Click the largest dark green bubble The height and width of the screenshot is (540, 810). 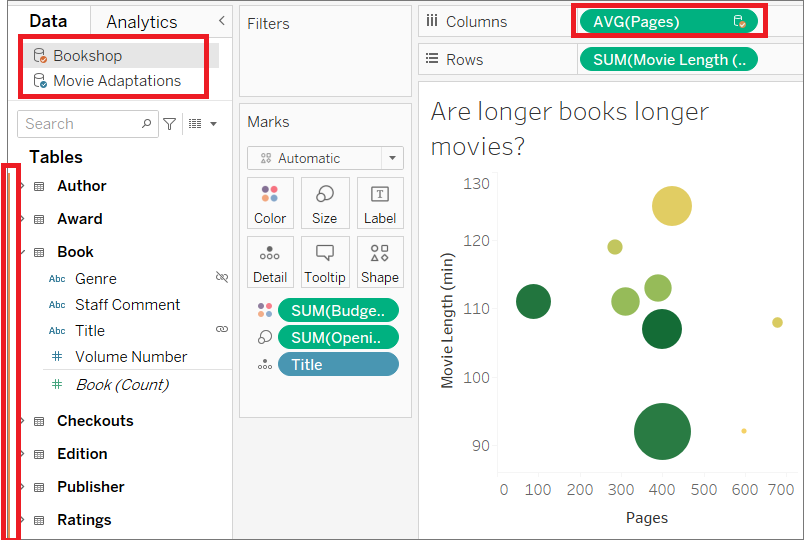pos(662,432)
